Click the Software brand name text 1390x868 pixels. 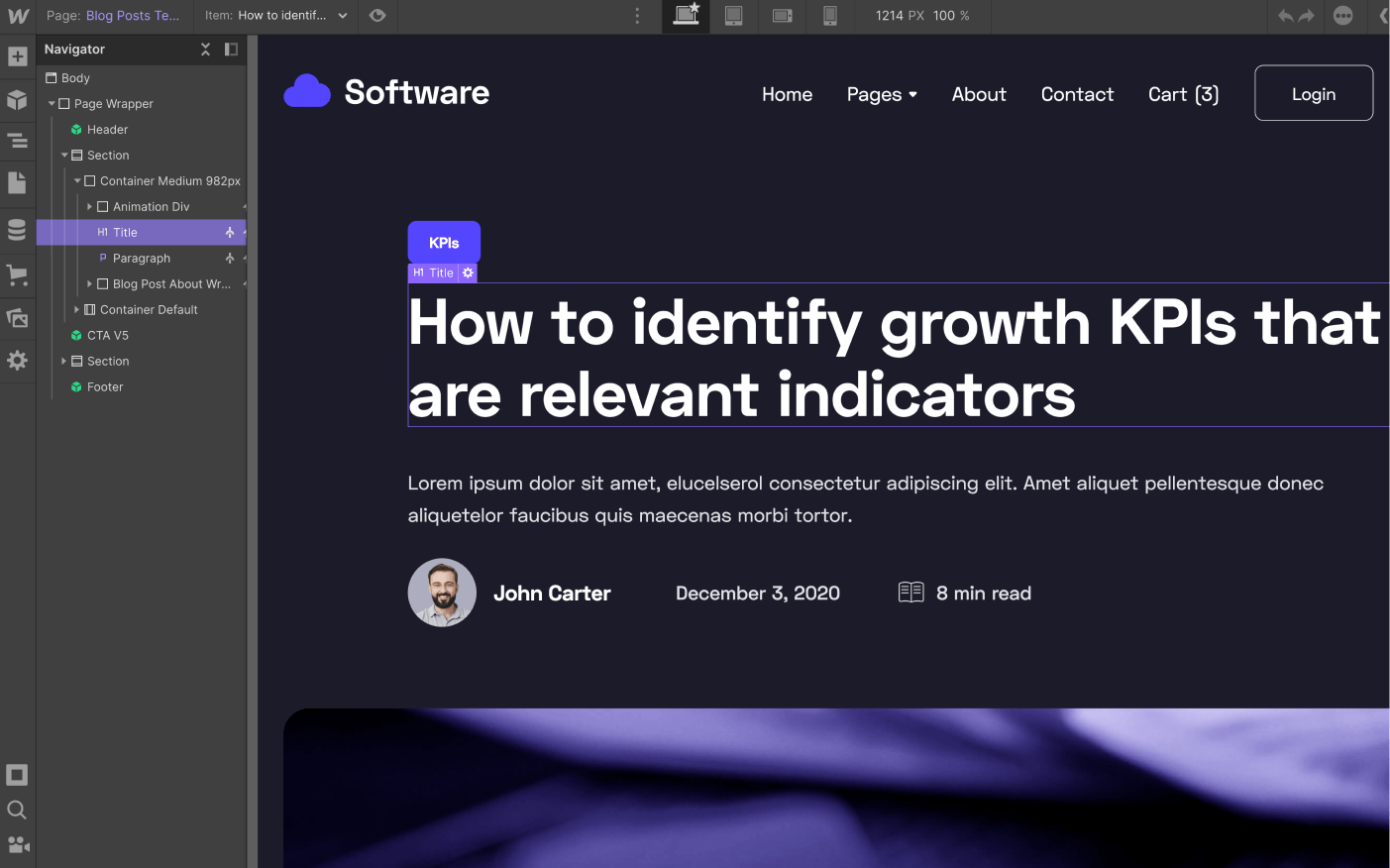click(417, 92)
